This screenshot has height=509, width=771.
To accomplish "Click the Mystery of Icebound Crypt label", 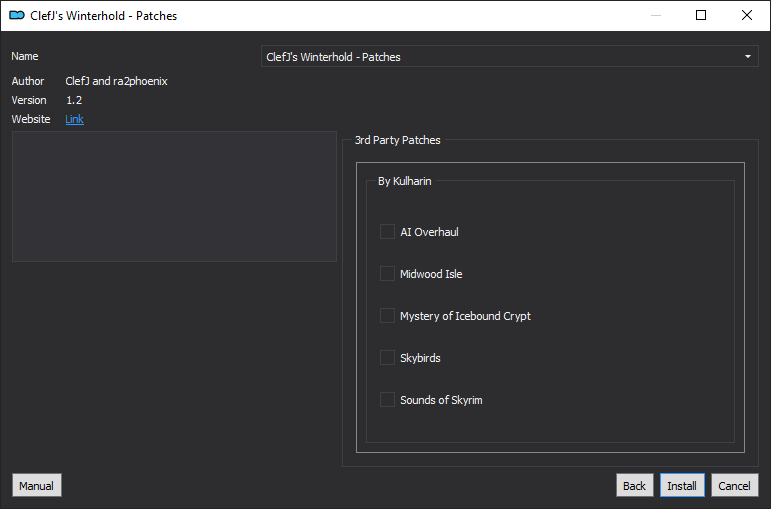I will tap(465, 316).
